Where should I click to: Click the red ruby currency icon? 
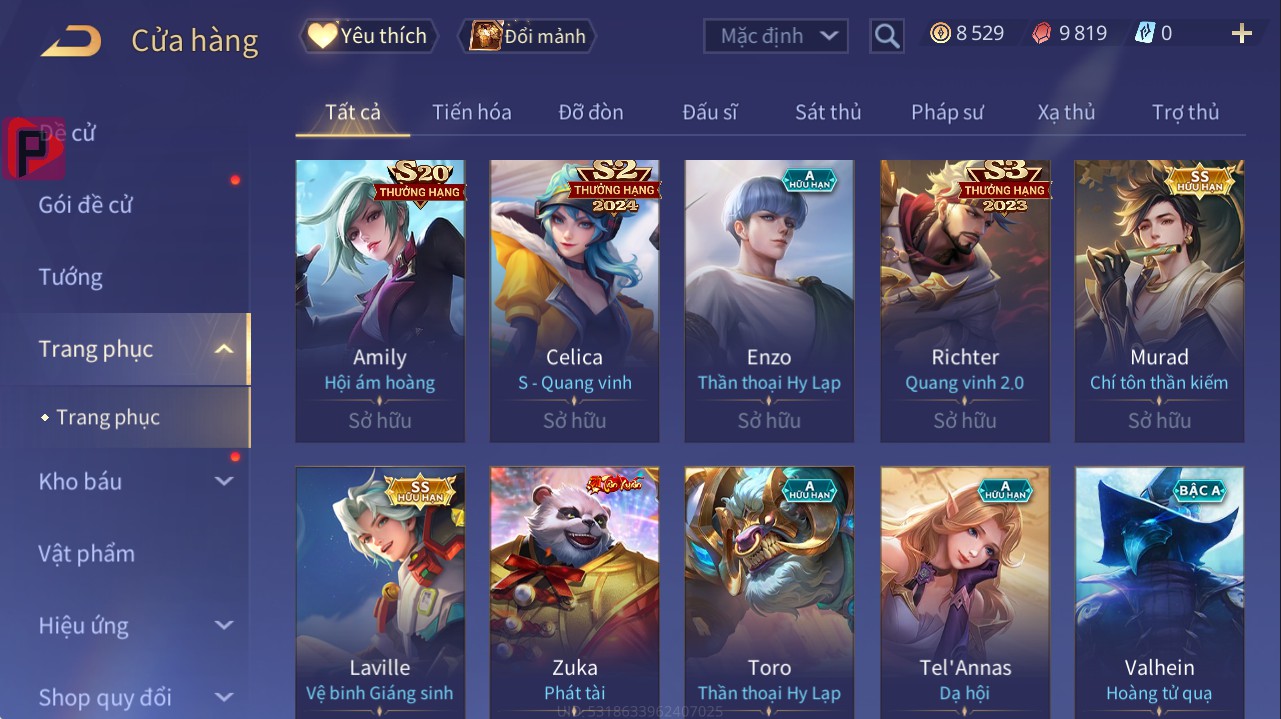(x=1042, y=33)
